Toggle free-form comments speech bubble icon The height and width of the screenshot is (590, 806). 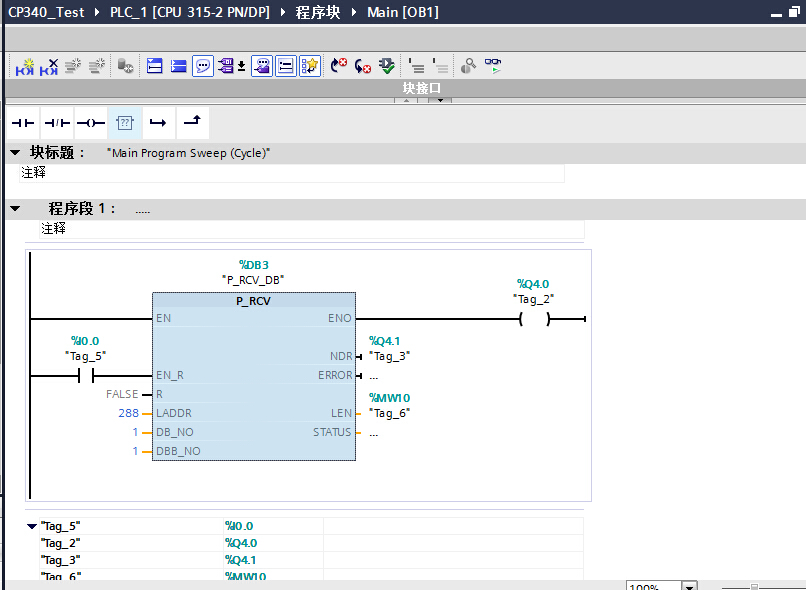click(203, 66)
